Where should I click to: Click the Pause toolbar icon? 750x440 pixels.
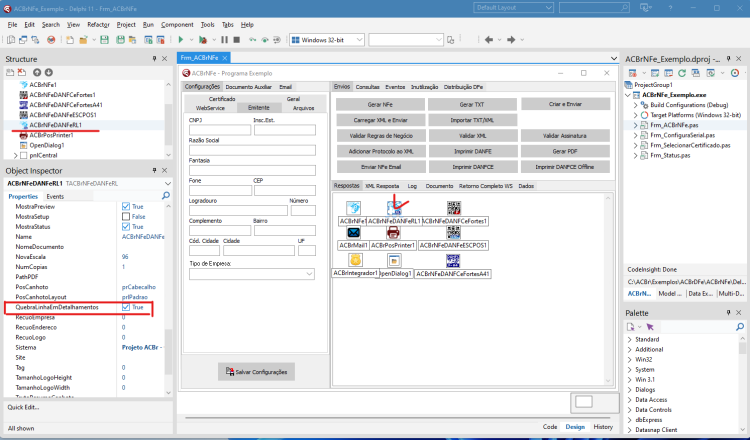tap(224, 40)
